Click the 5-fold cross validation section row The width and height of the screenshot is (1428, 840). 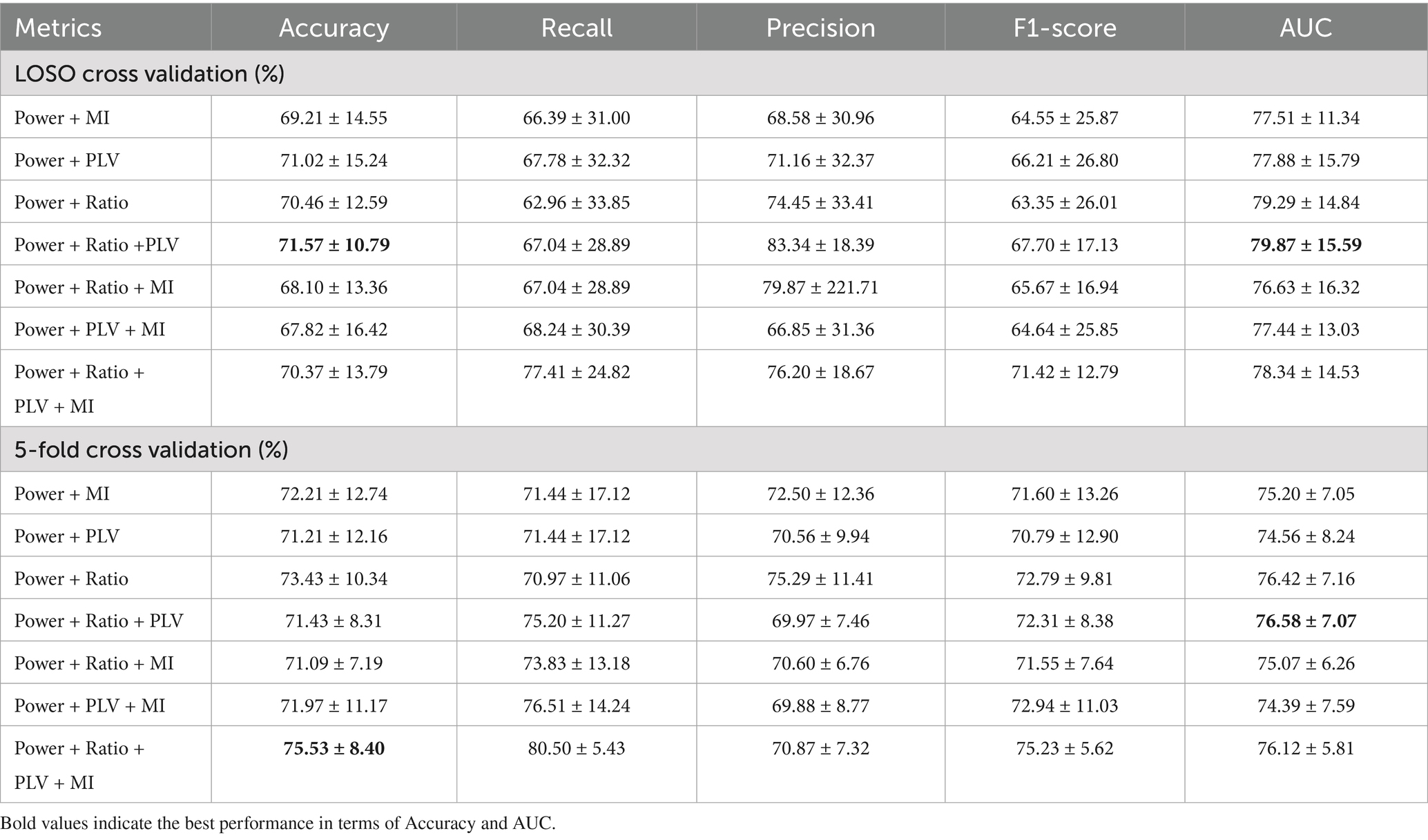pos(151,449)
